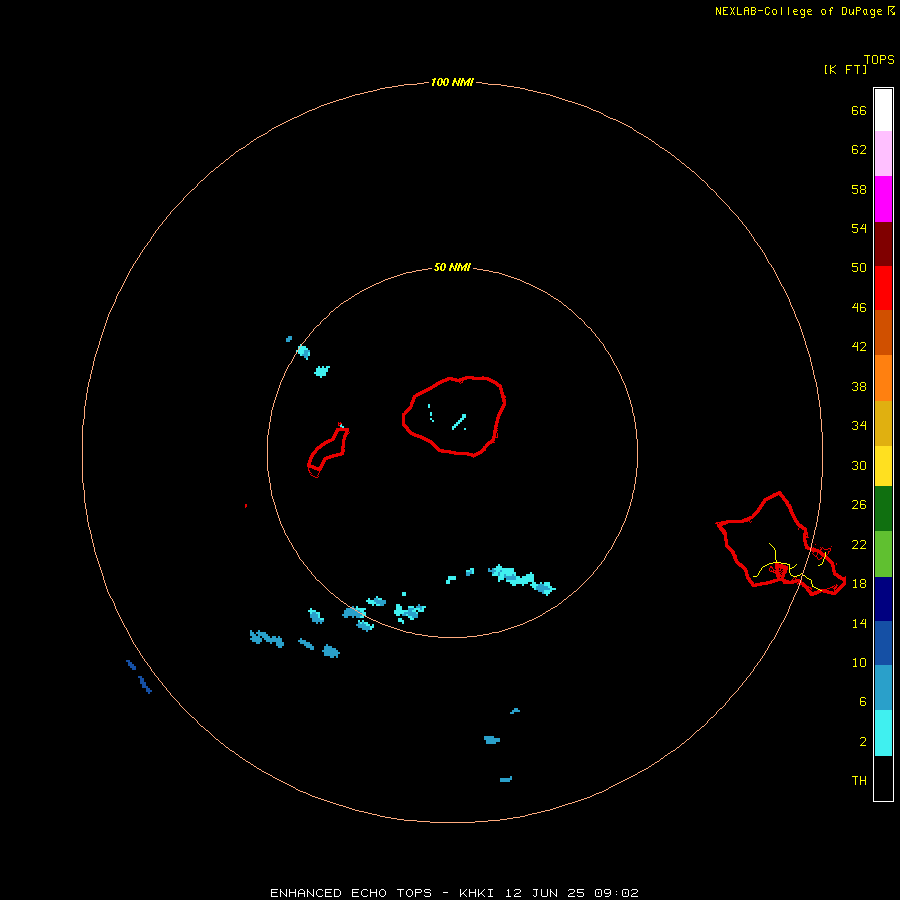Click the eastern island with yellow roads
This screenshot has height=900, width=900.
781,544
